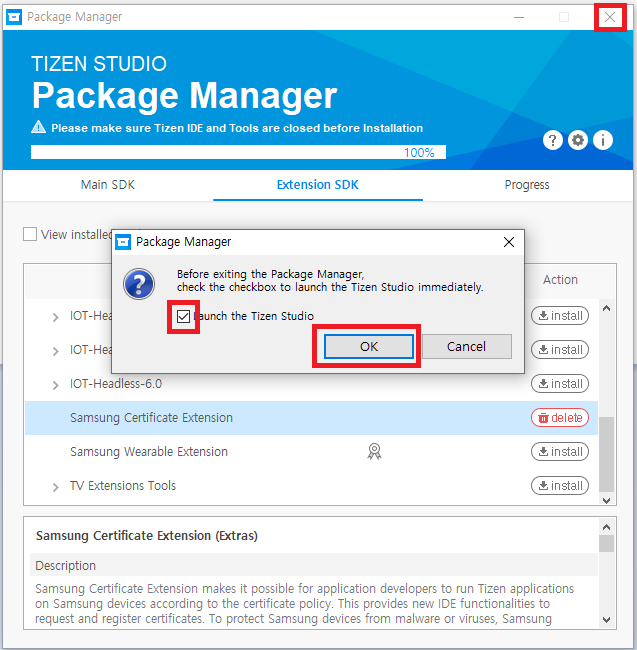
Task: Minimize the Package Manager window
Action: [x=519, y=17]
